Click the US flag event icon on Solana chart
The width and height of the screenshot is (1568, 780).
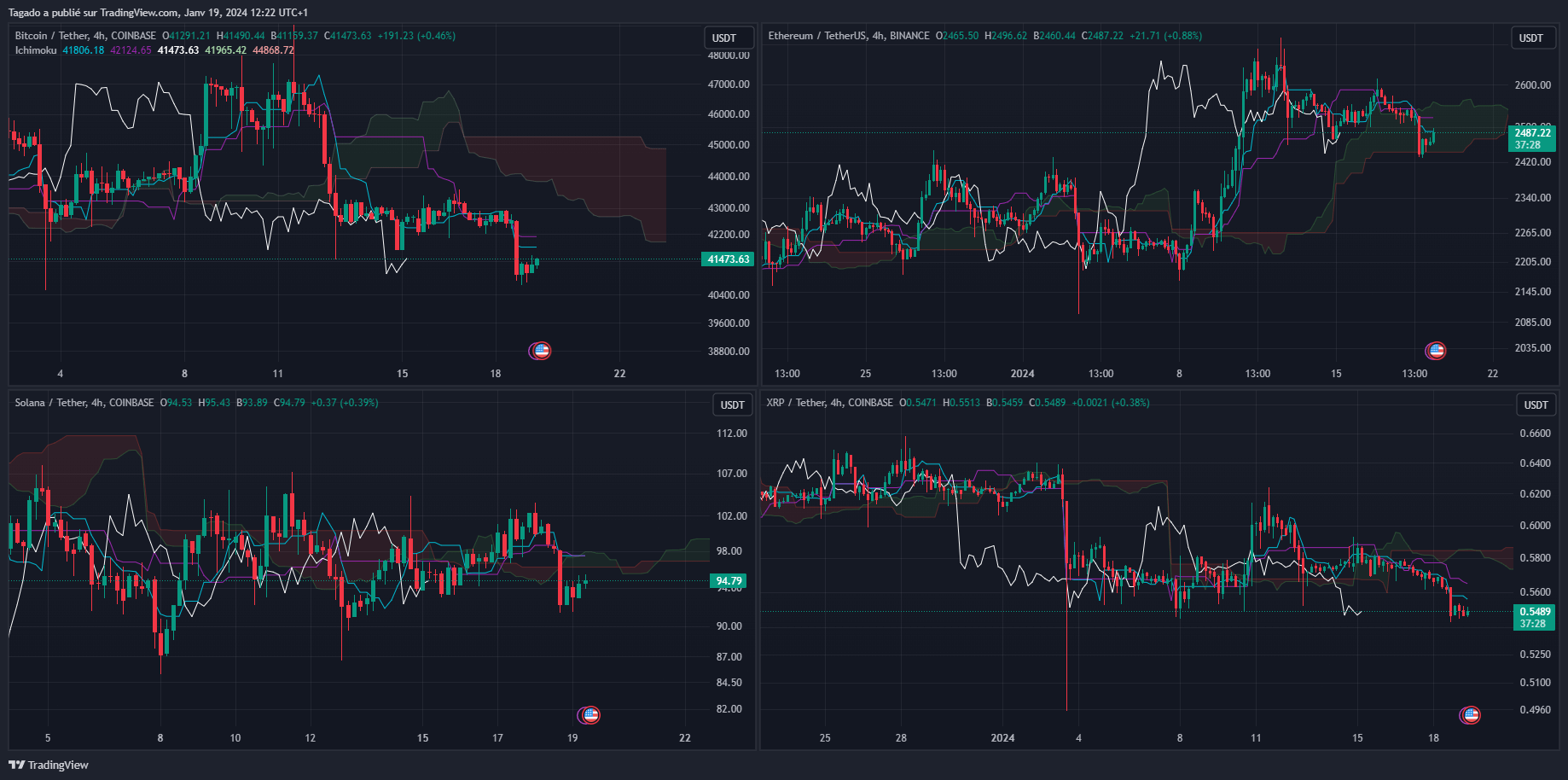coord(589,715)
